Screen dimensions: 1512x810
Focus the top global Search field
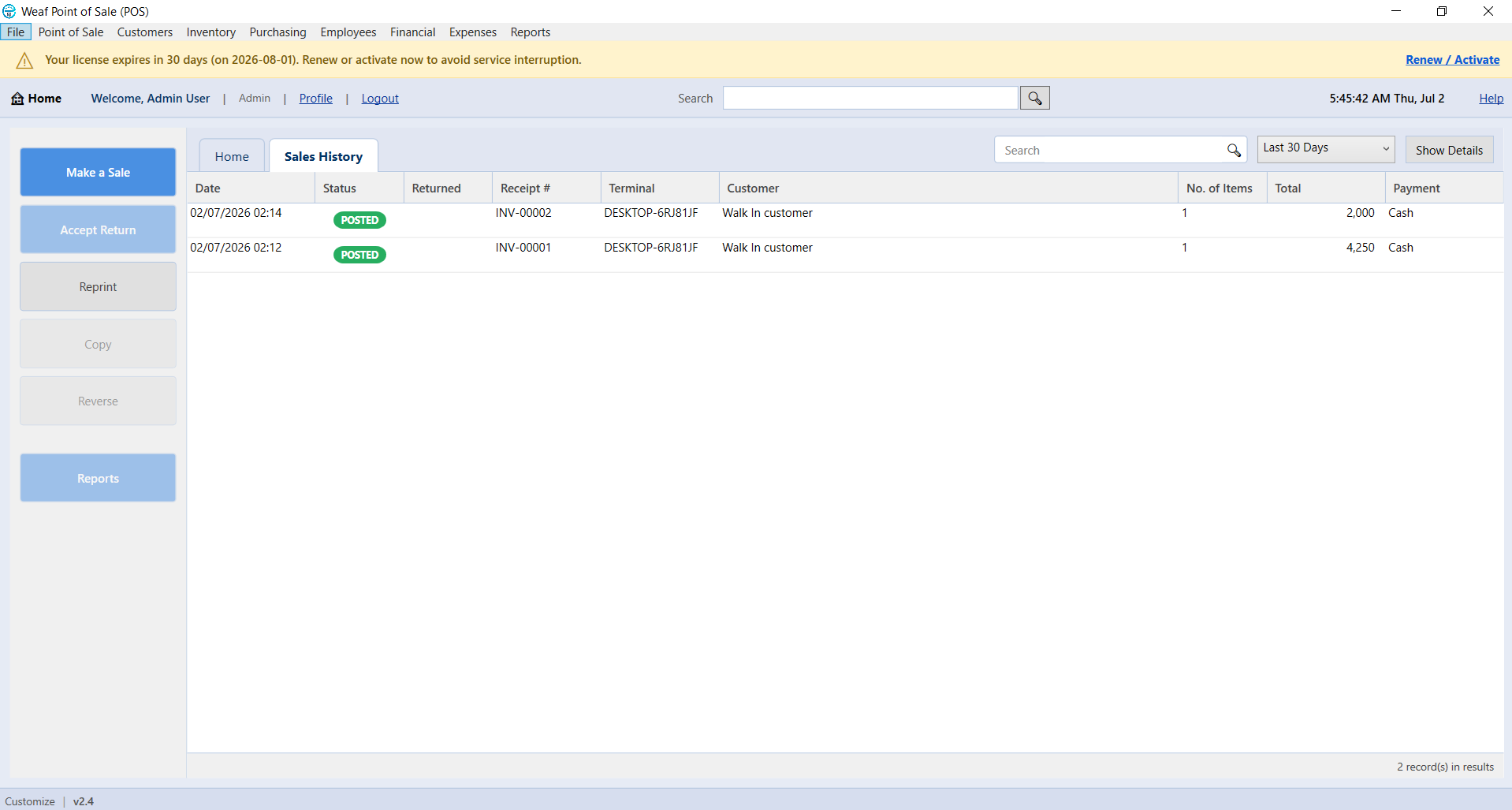pos(870,98)
